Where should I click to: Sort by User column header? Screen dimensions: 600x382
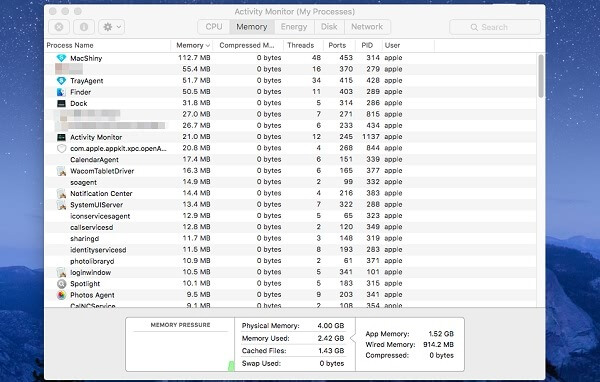point(408,45)
